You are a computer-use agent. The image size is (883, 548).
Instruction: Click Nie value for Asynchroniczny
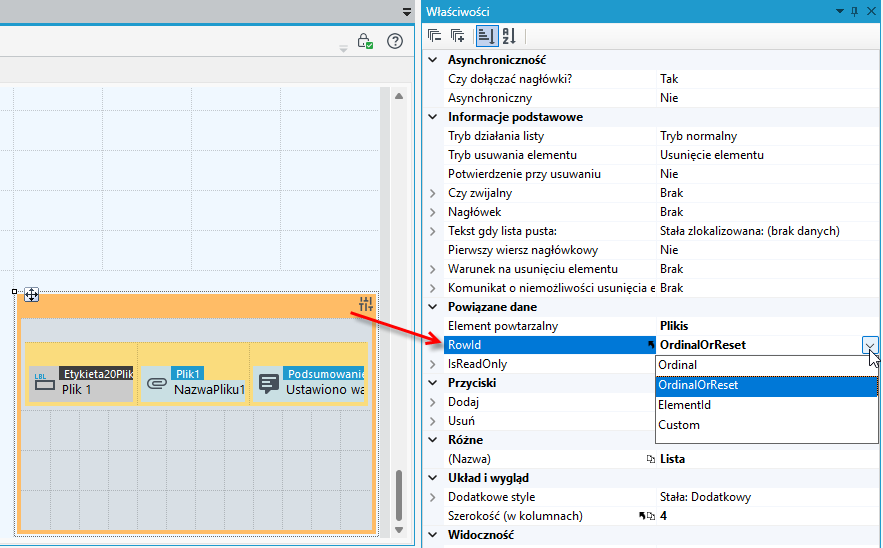[669, 98]
